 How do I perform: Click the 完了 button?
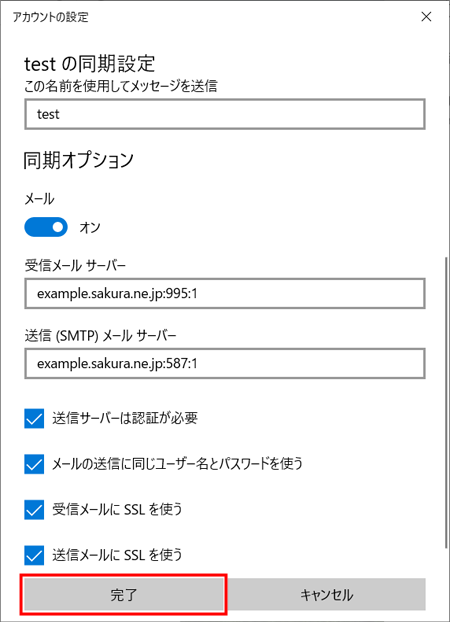124,594
